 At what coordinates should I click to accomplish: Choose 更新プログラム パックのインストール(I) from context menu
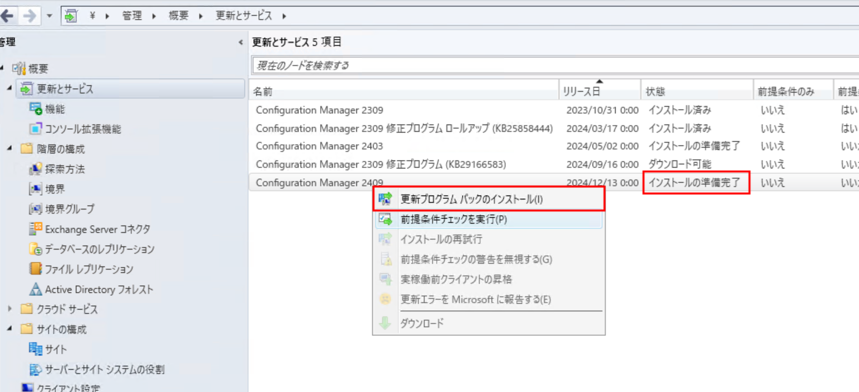pyautogui.click(x=489, y=199)
